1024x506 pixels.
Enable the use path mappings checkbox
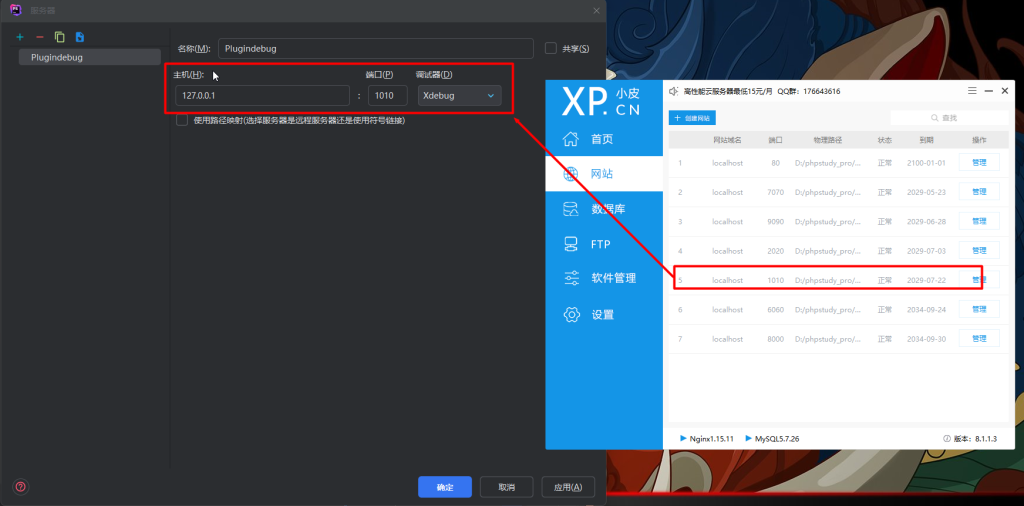coord(182,120)
